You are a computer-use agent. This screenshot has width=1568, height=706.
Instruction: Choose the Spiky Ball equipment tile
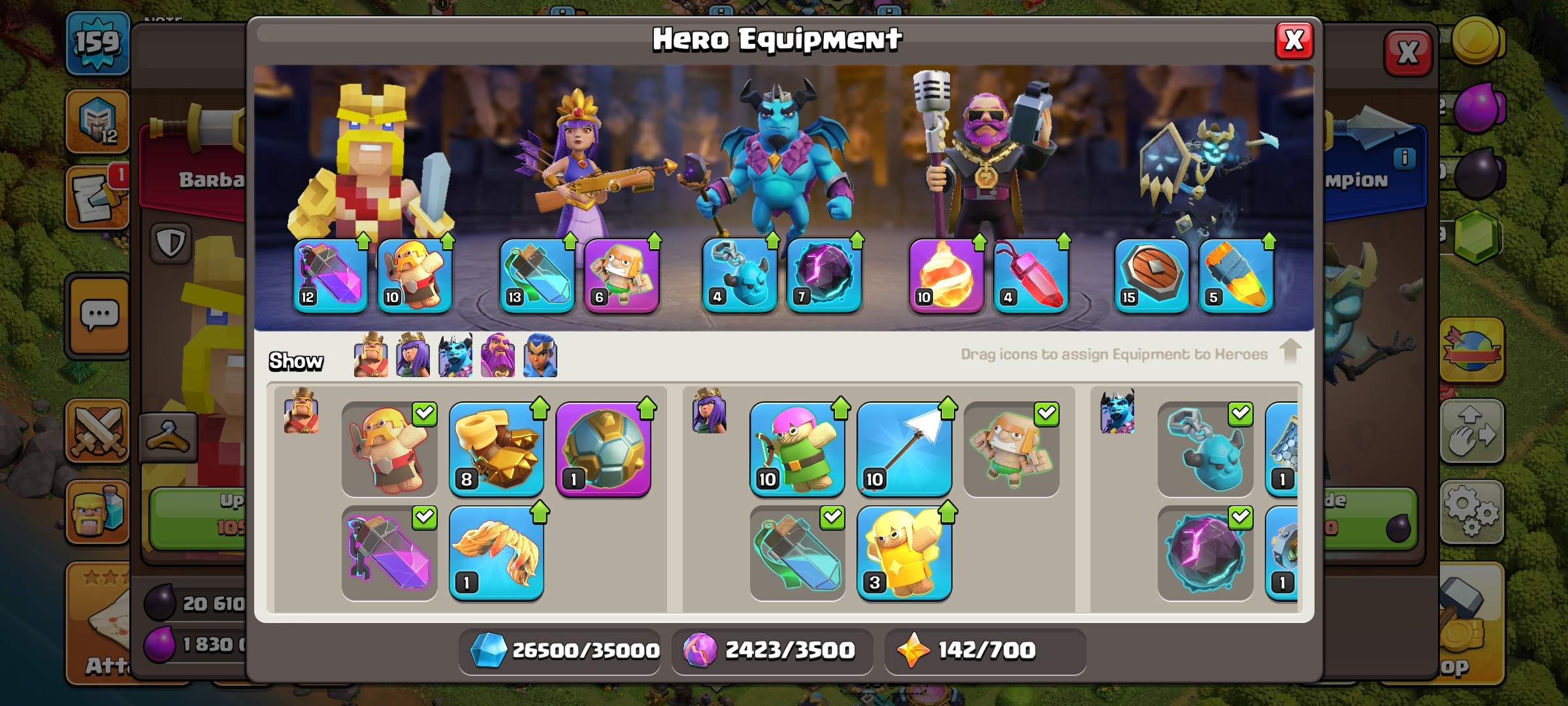coord(603,449)
